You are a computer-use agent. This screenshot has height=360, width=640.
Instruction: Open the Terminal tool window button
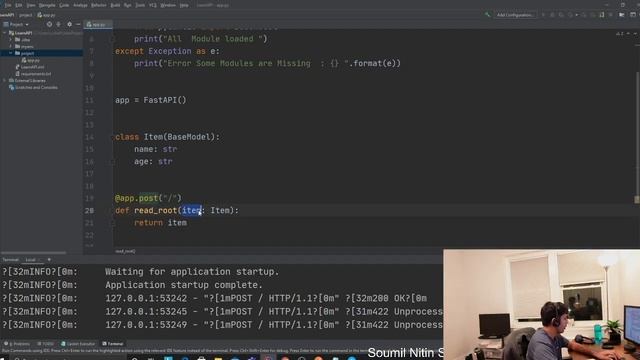(x=113, y=344)
